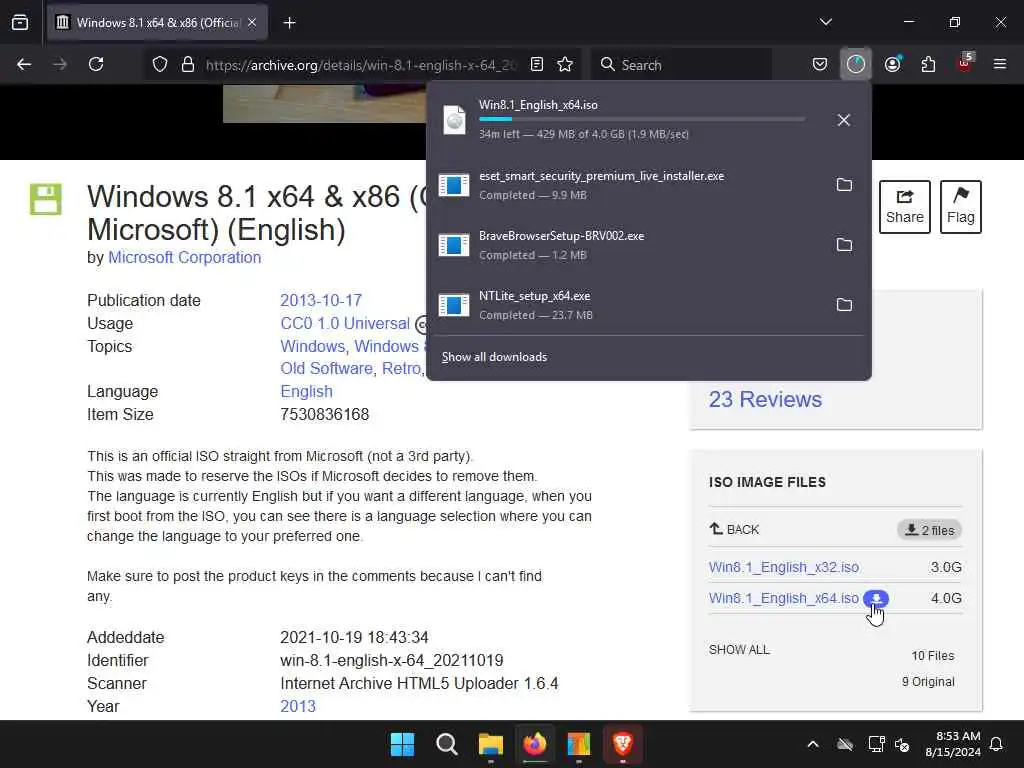Show NTLite_setup_x64.exe in folder
The width and height of the screenshot is (1024, 768).
click(844, 305)
